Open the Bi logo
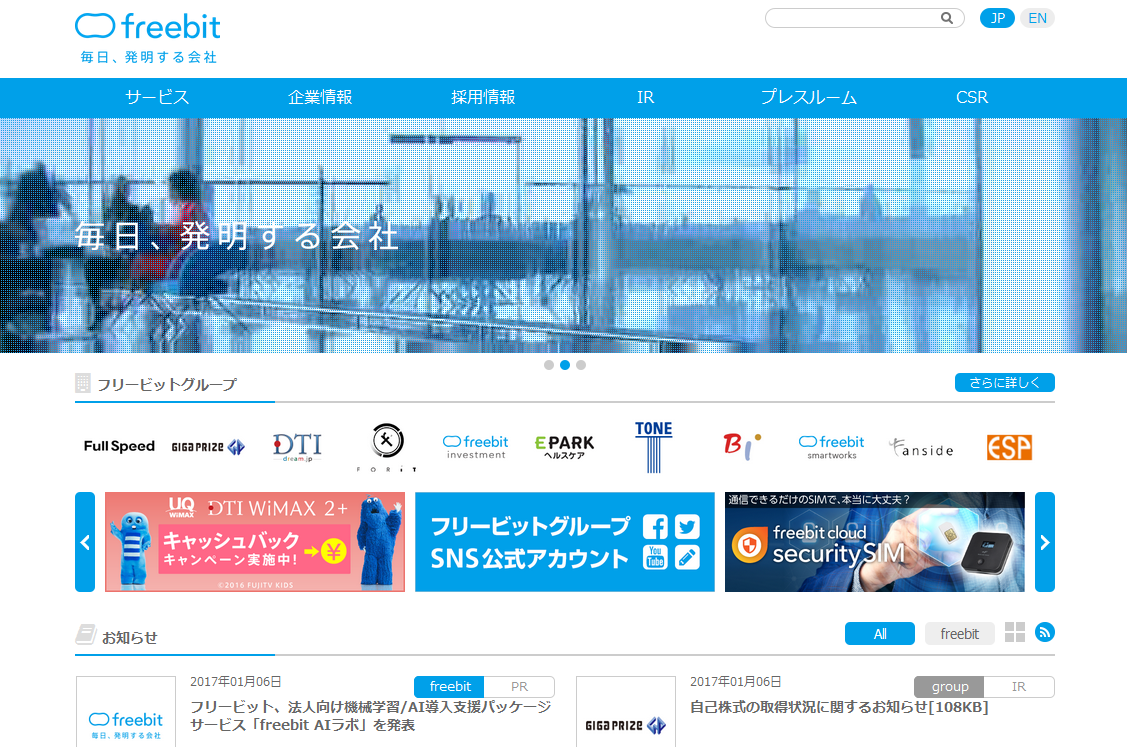The width and height of the screenshot is (1127, 747). coord(742,446)
